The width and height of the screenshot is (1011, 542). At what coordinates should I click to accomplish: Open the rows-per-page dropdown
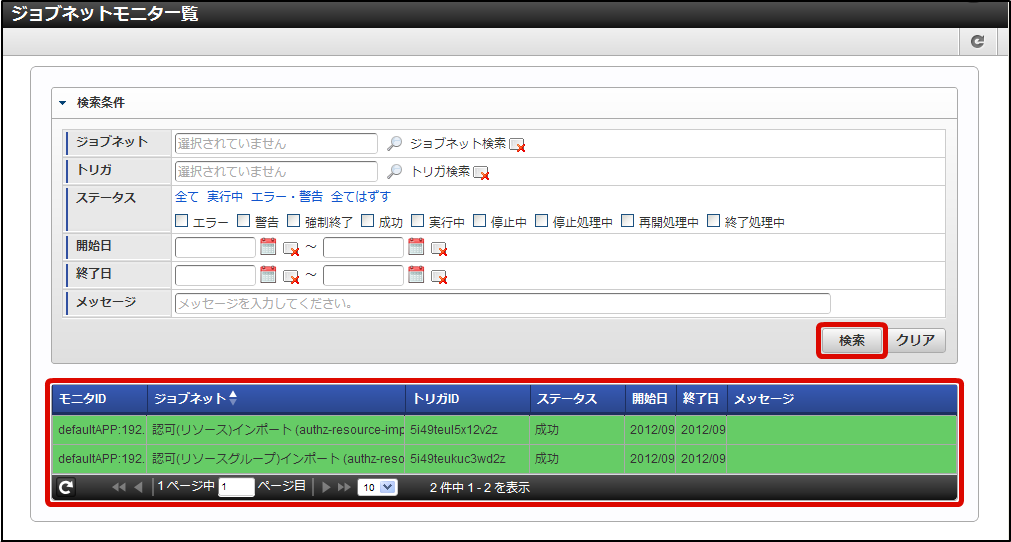tap(377, 488)
